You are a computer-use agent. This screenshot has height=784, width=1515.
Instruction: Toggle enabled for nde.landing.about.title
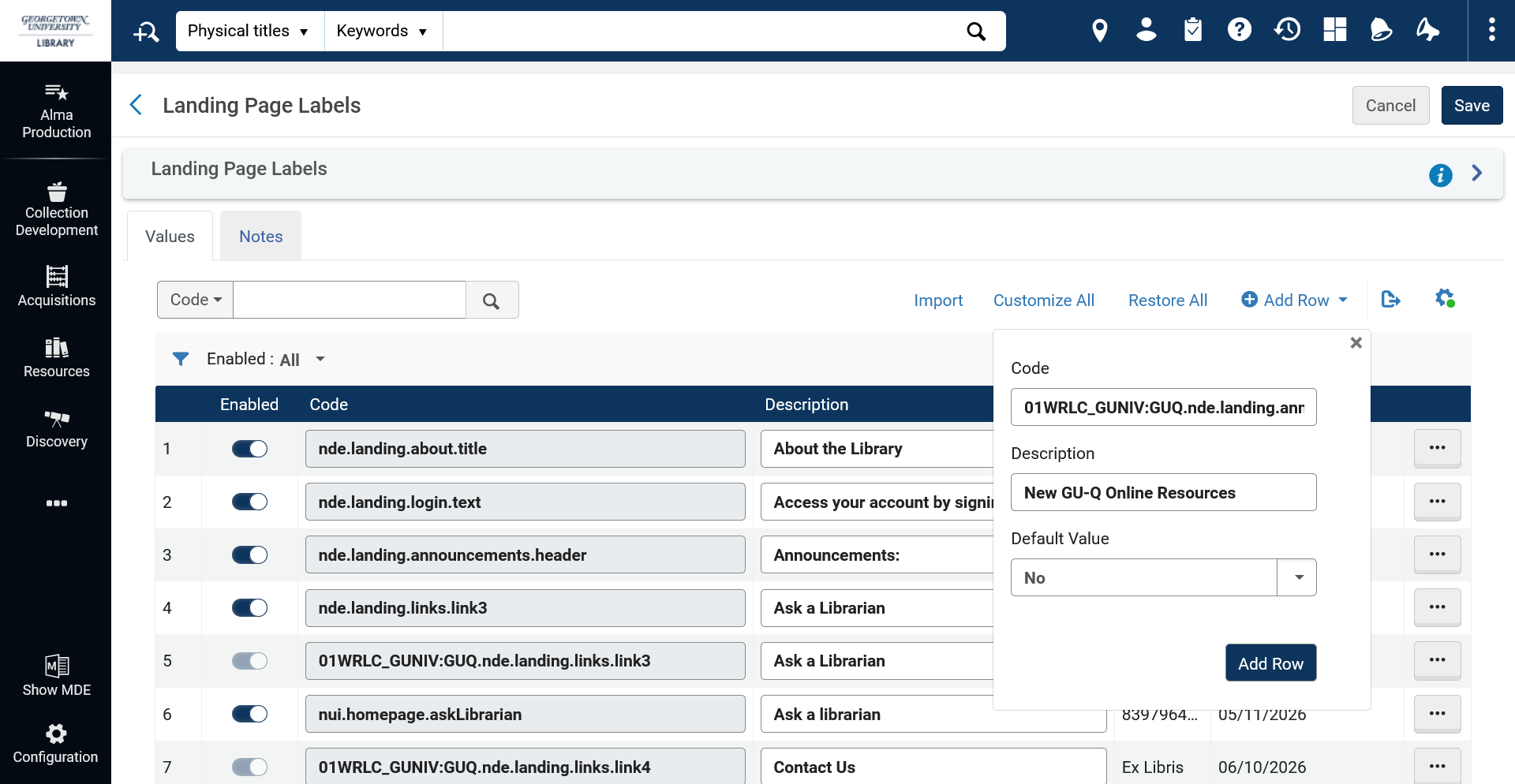pyautogui.click(x=249, y=449)
